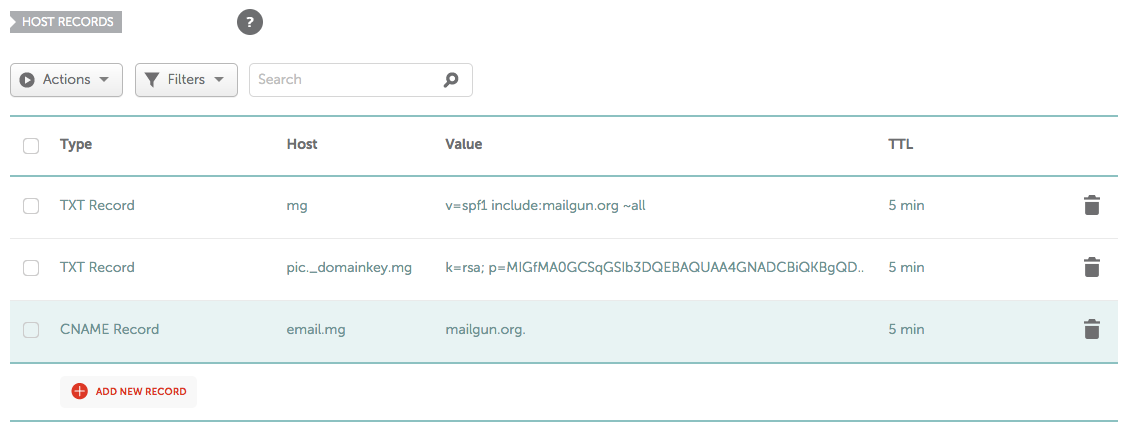
Task: Open the question mark help icon
Action: pos(249,22)
